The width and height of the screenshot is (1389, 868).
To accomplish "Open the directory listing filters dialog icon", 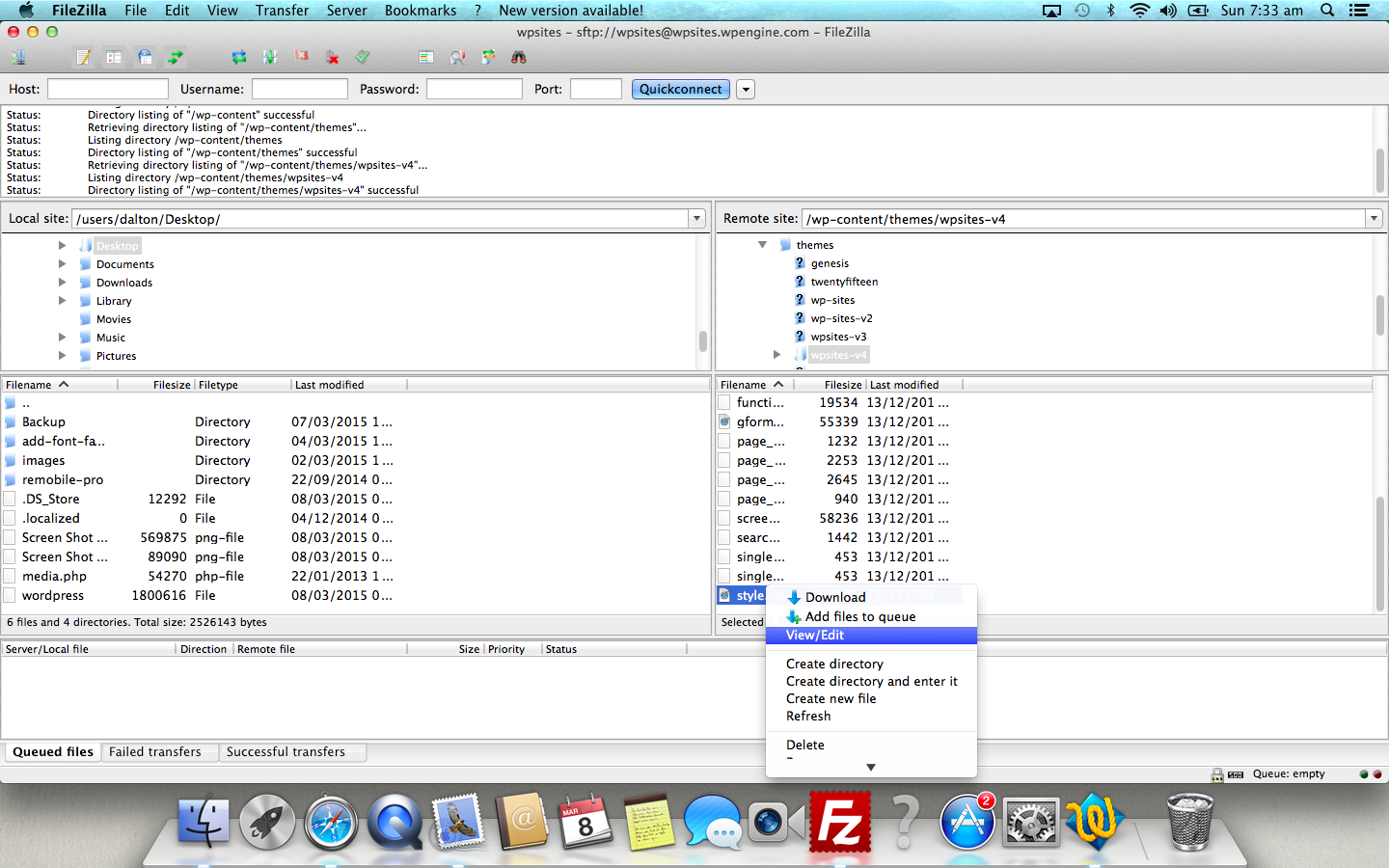I will (x=426, y=58).
